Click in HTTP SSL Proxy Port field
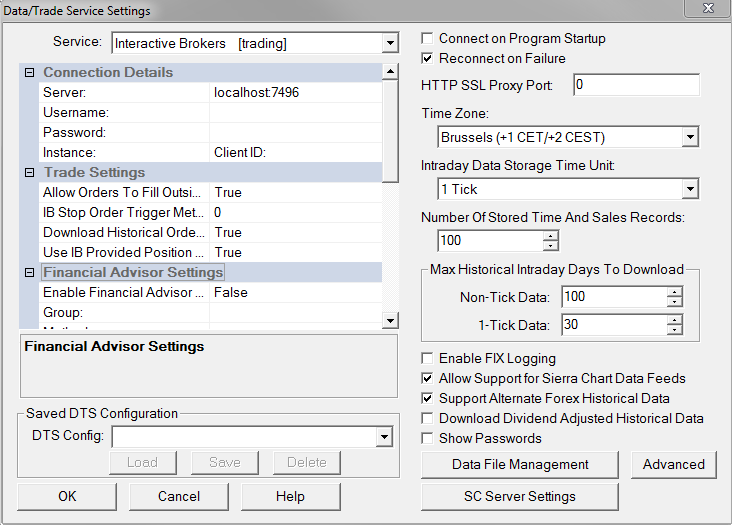Screen dimensions: 732x525 point(636,86)
